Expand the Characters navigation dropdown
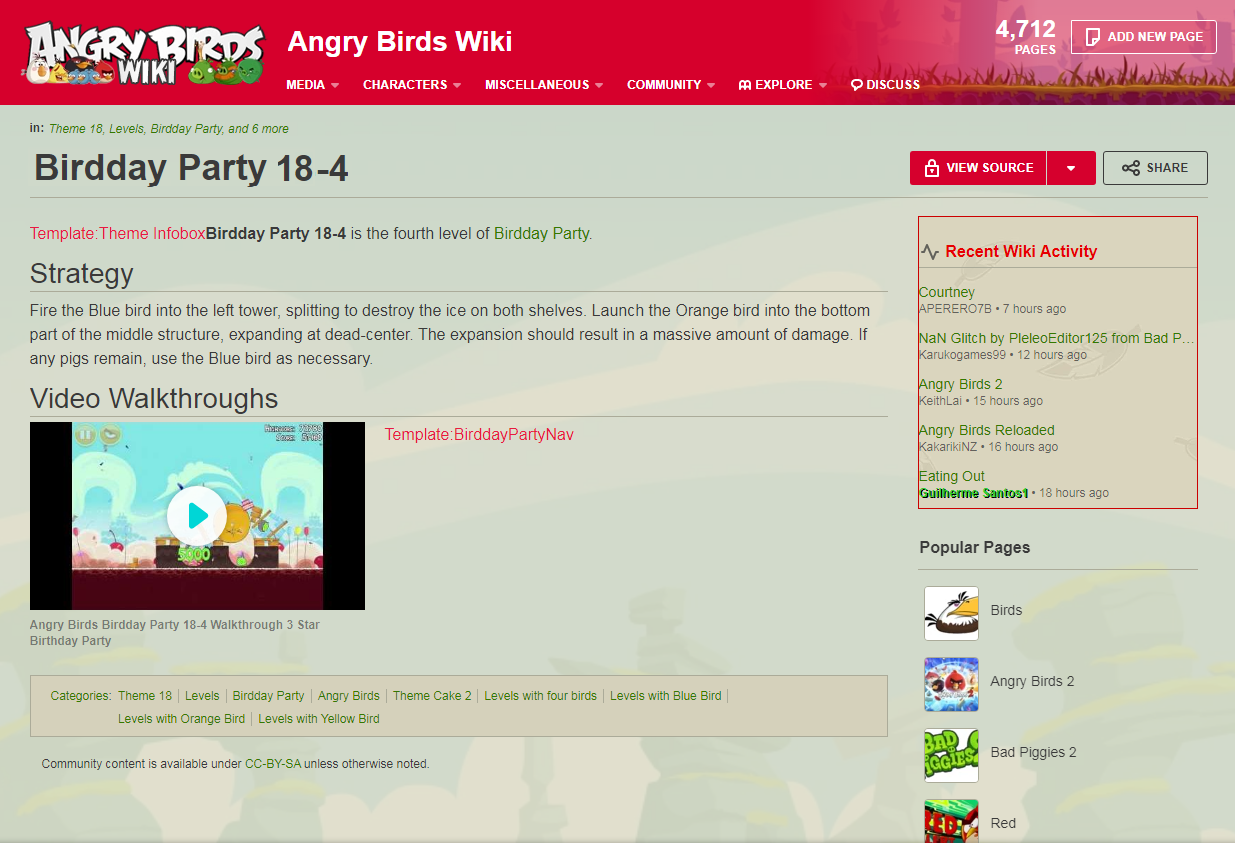Image resolution: width=1235 pixels, height=843 pixels. [x=412, y=85]
